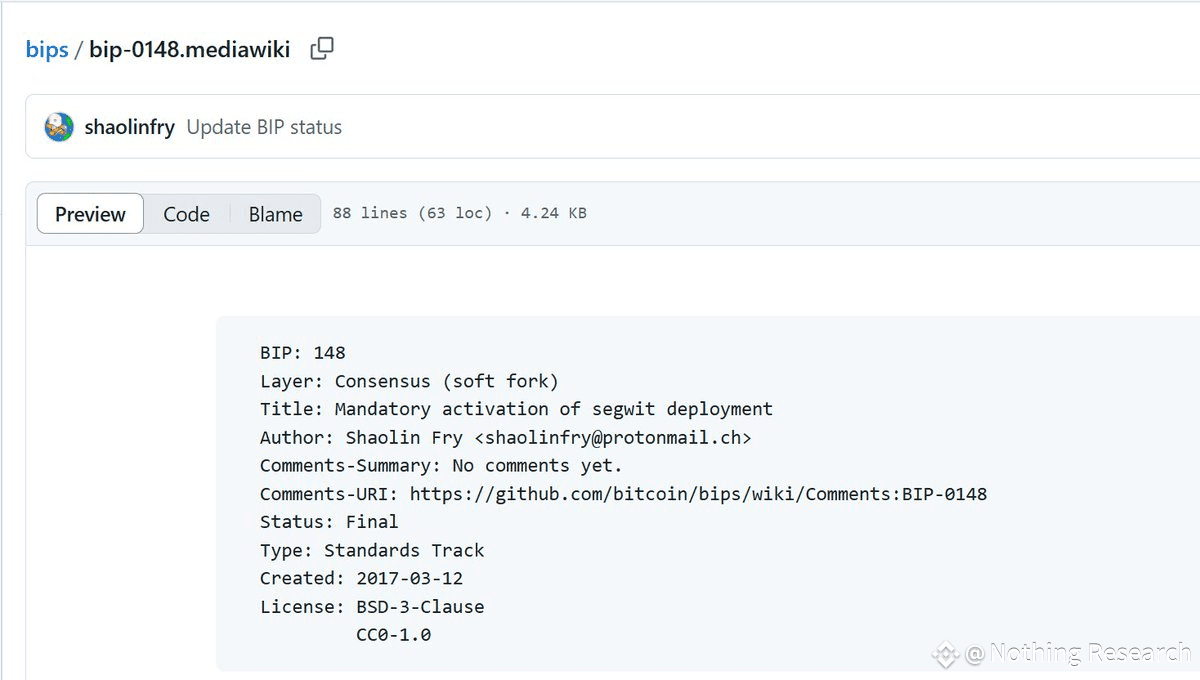Select the Blame view tab
The width and height of the screenshot is (1200, 680).
[275, 214]
